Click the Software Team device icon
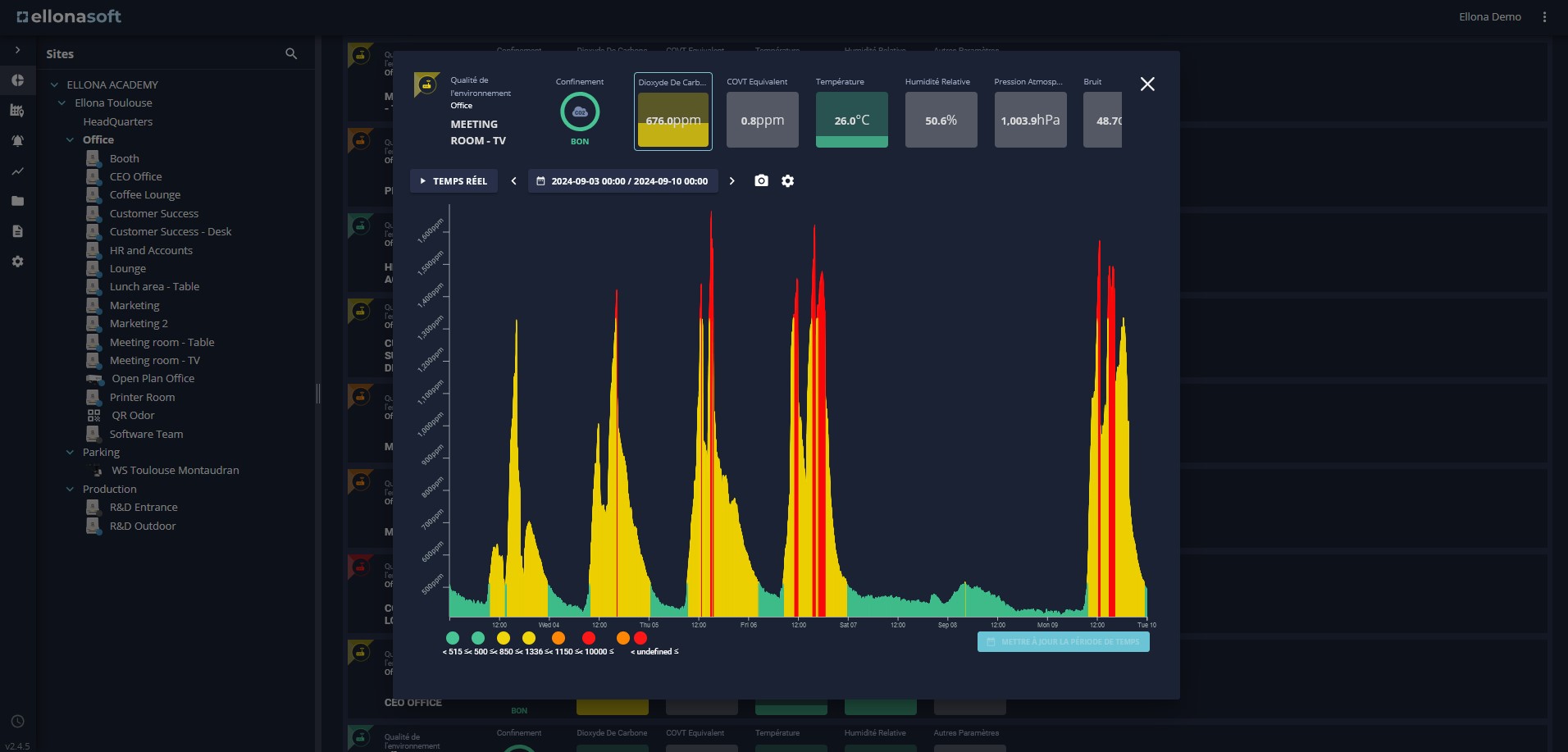 93,434
